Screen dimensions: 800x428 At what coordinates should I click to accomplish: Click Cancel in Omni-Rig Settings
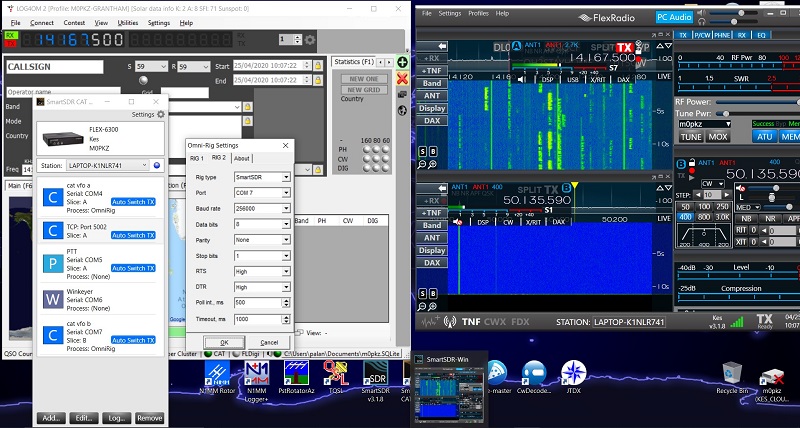[x=269, y=342]
